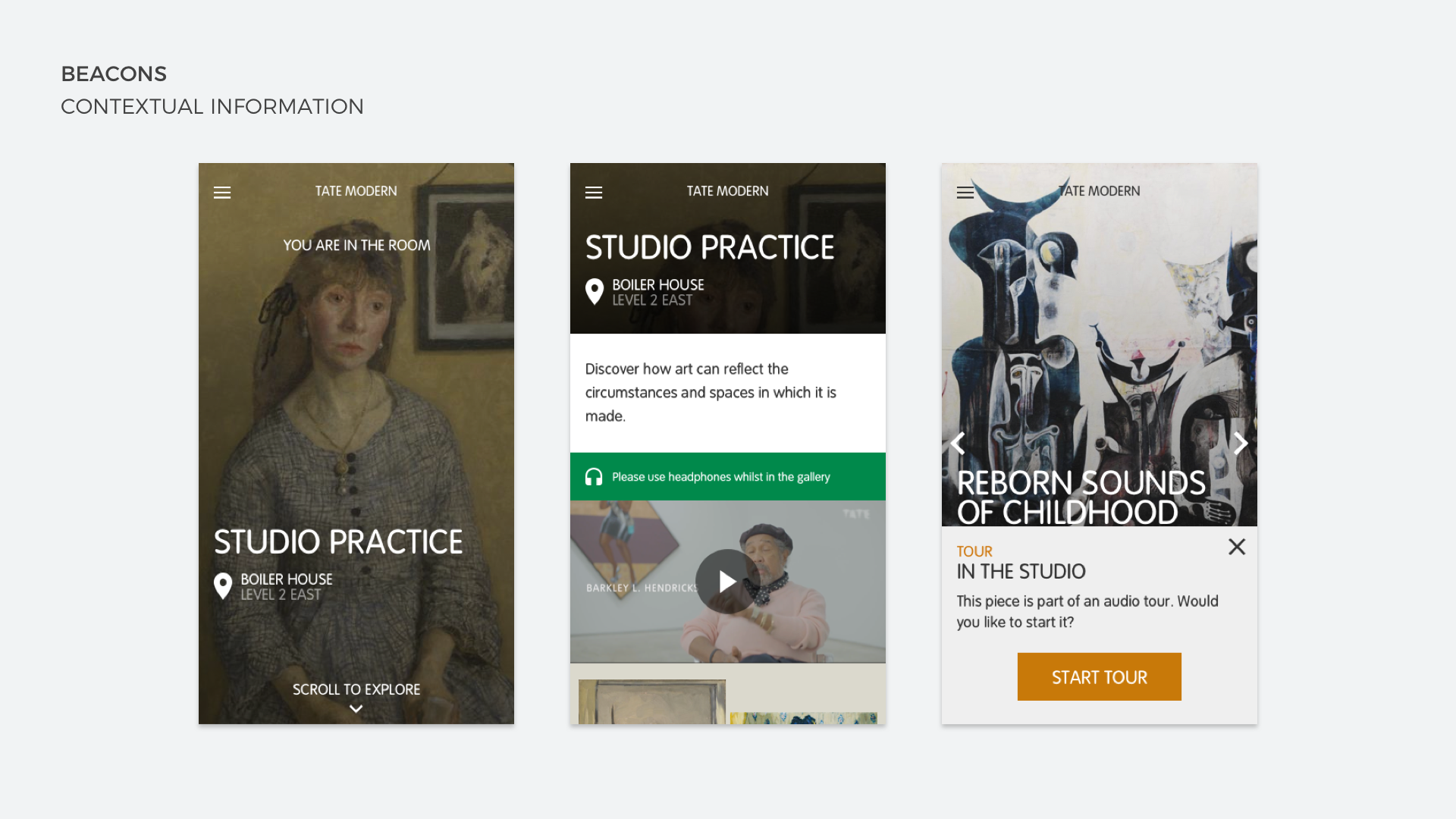Close the In The Studio tour prompt
Viewport: 1456px width, 819px height.
(1237, 547)
